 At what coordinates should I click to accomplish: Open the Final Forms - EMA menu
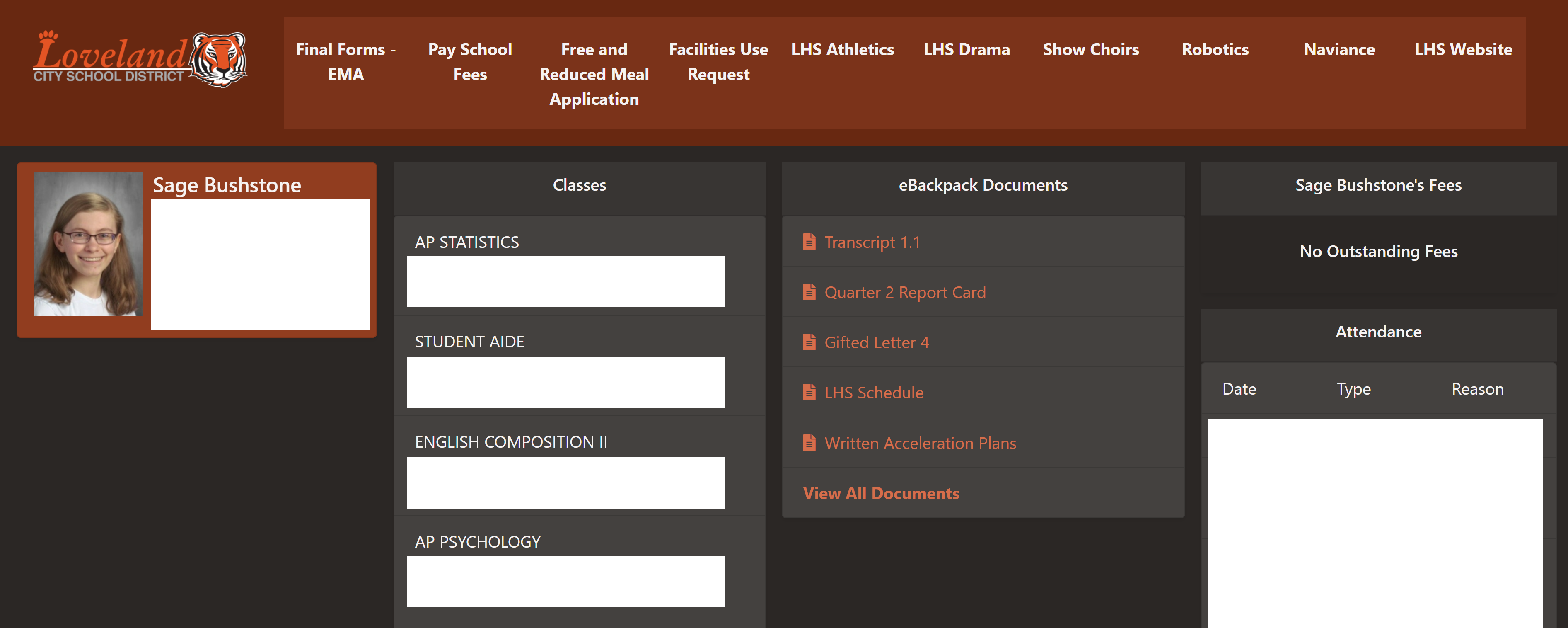pyautogui.click(x=346, y=61)
